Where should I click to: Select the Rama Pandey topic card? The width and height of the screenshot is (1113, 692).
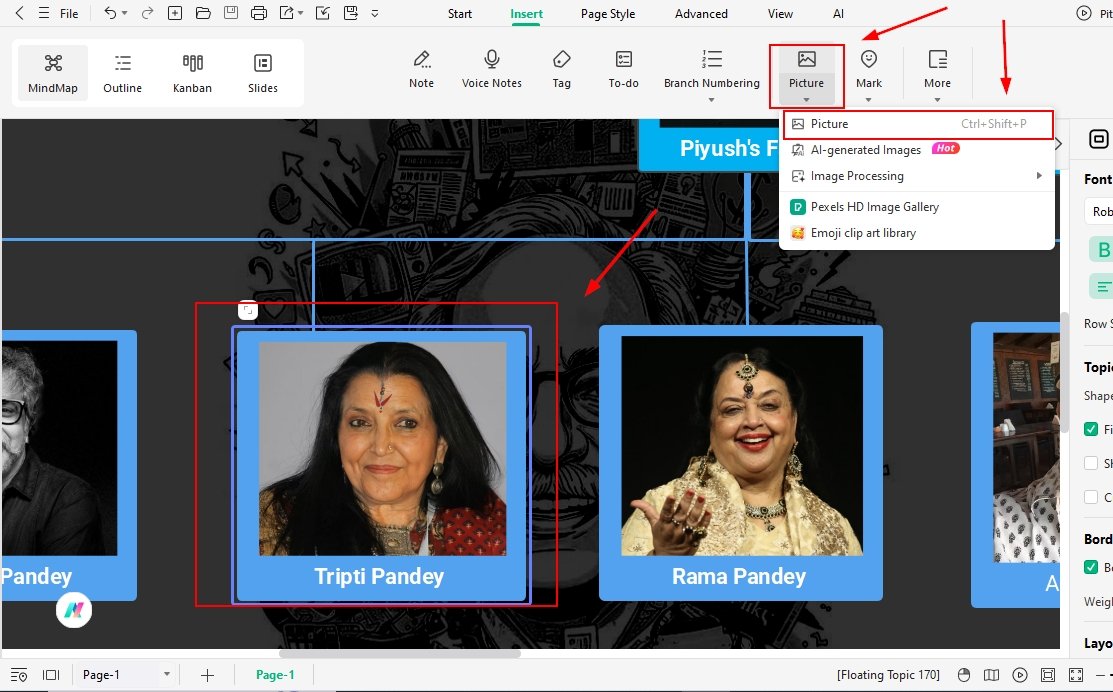tap(740, 463)
